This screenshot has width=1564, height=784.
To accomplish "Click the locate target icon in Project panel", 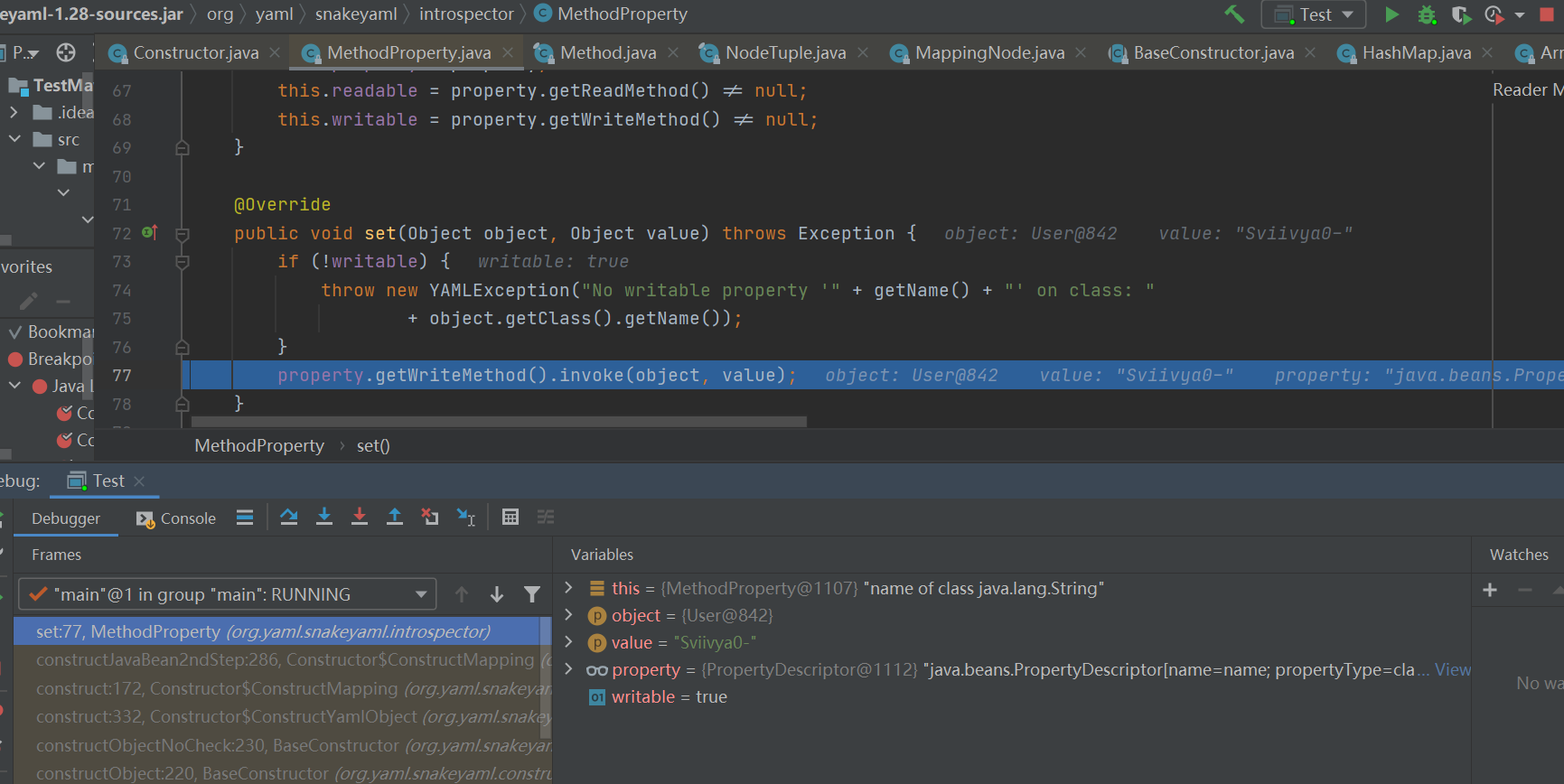I will (x=66, y=52).
